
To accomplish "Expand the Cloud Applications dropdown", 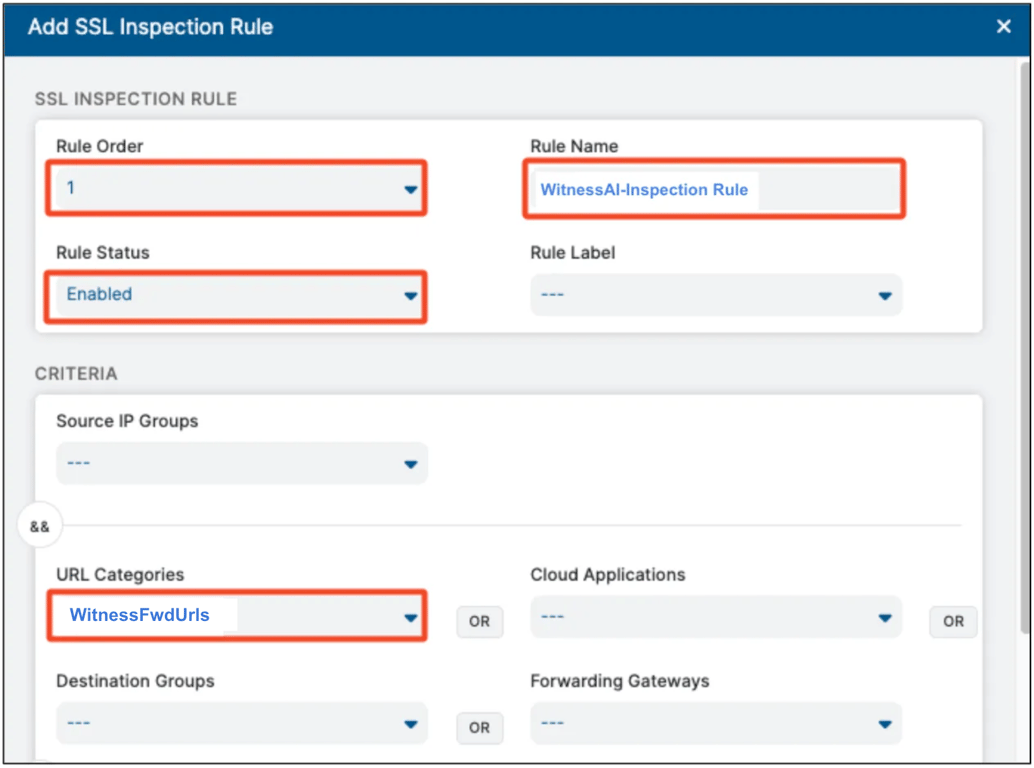I will pos(715,617).
